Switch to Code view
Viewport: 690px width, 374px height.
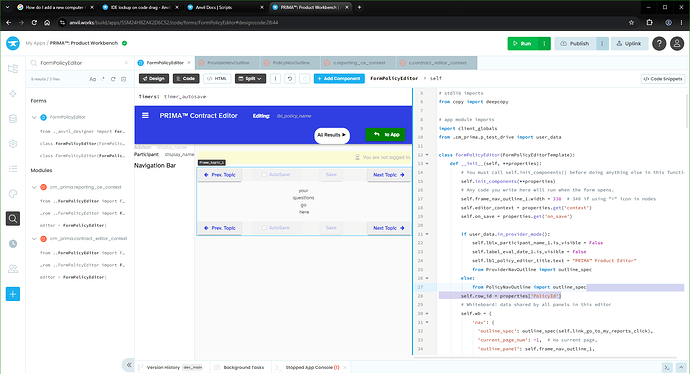pyautogui.click(x=186, y=79)
